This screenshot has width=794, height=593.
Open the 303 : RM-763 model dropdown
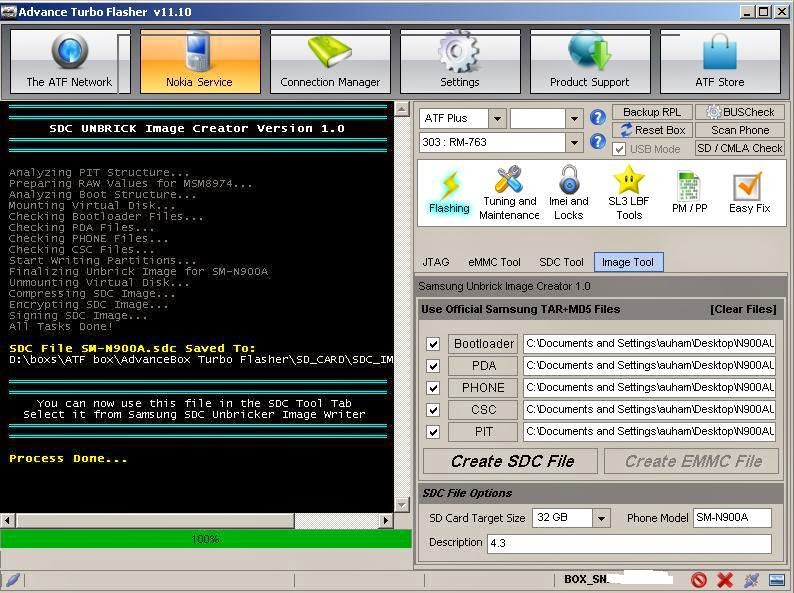point(574,143)
